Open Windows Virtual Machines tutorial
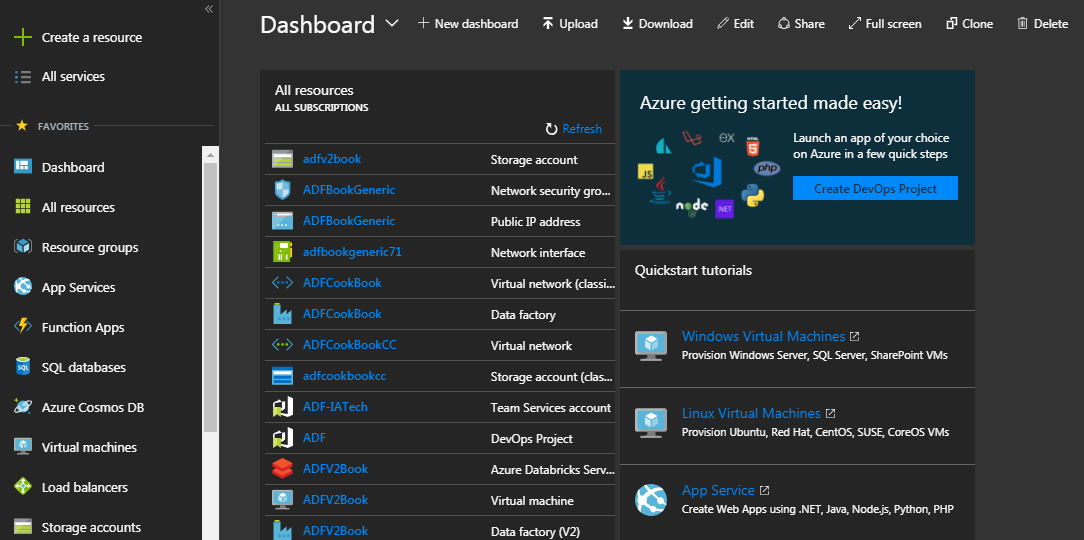 point(763,336)
